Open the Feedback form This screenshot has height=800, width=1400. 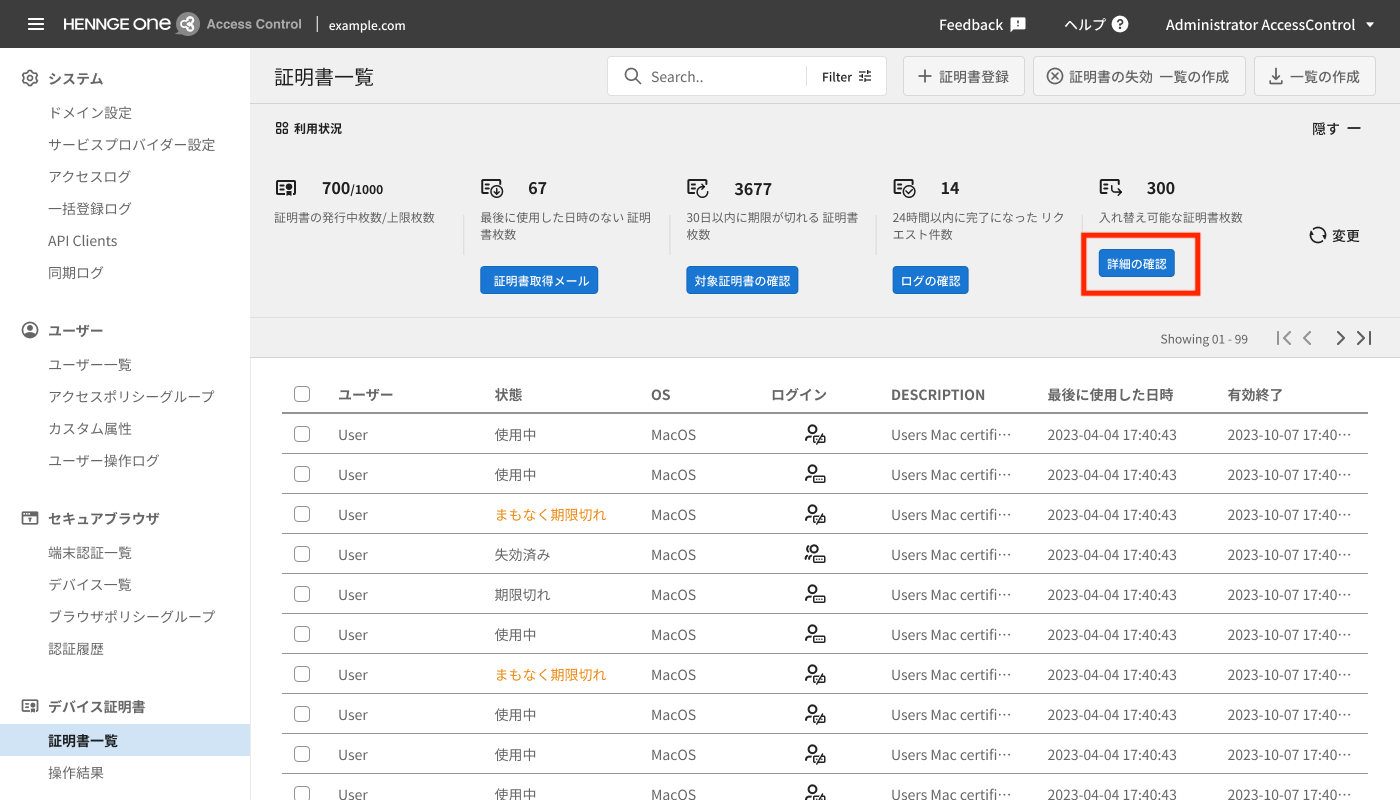point(982,24)
